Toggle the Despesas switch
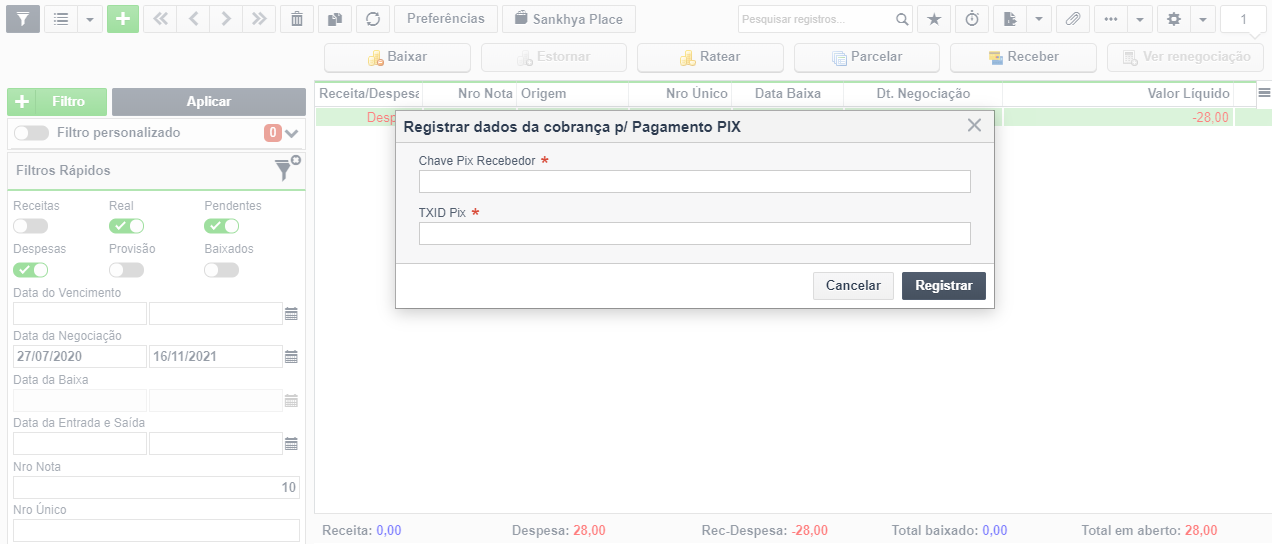Screen dimensions: 1272x544 point(31,269)
